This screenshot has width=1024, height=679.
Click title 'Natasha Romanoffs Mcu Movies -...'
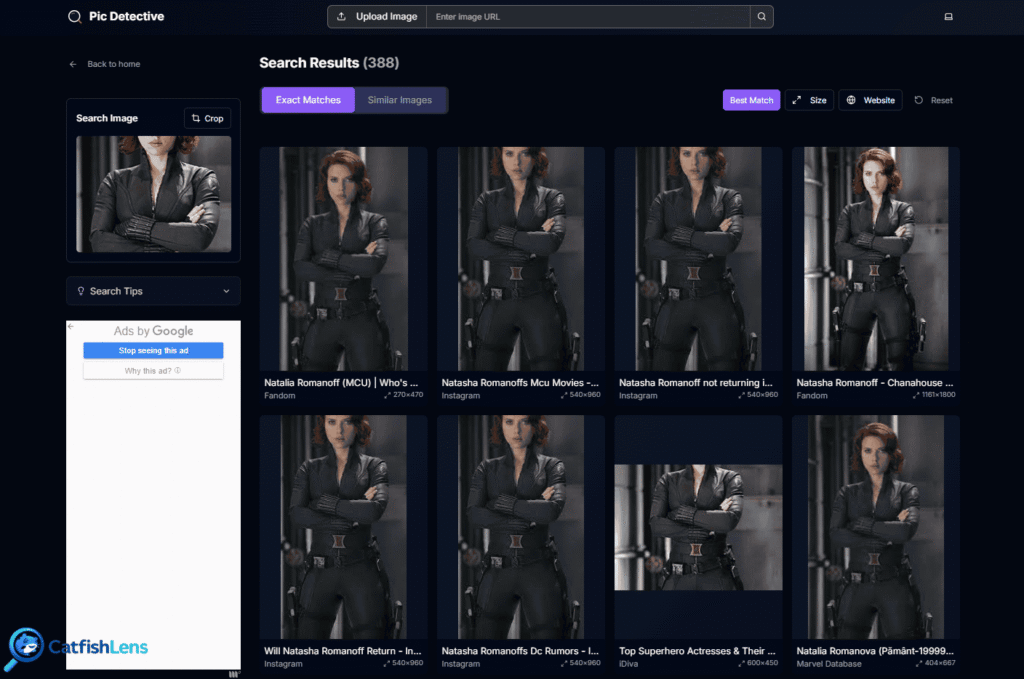pos(520,383)
